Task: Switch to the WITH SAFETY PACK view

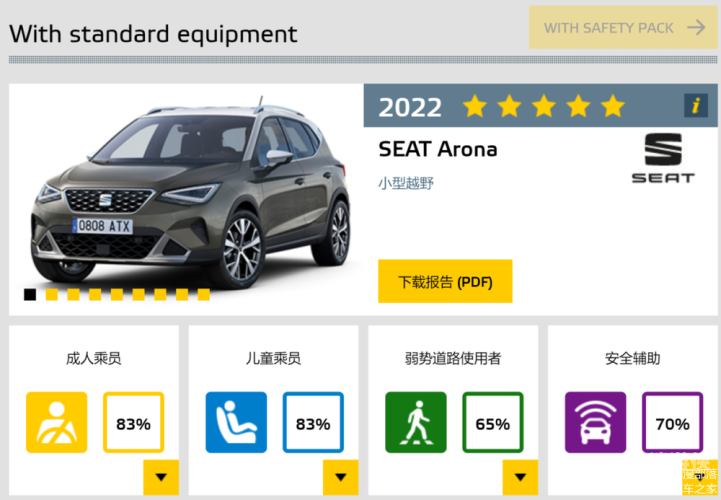Action: (x=623, y=28)
